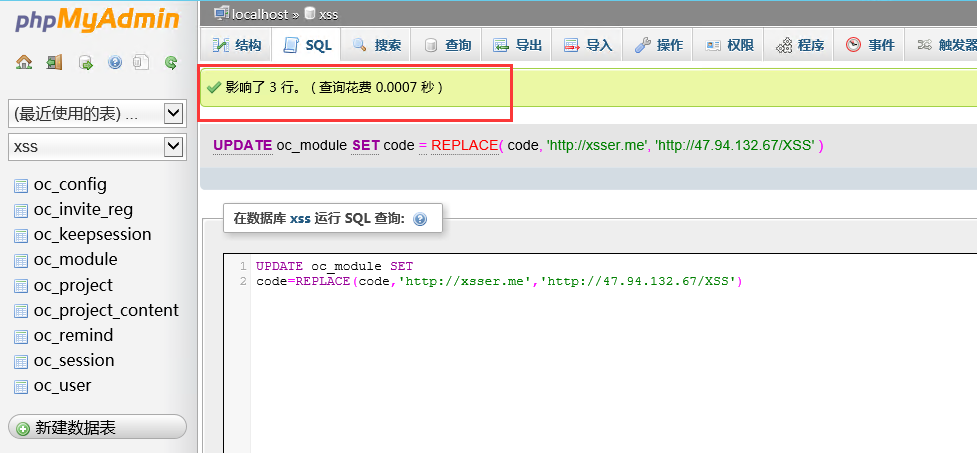Click the database icon beside xss breadcrumb

coord(310,13)
